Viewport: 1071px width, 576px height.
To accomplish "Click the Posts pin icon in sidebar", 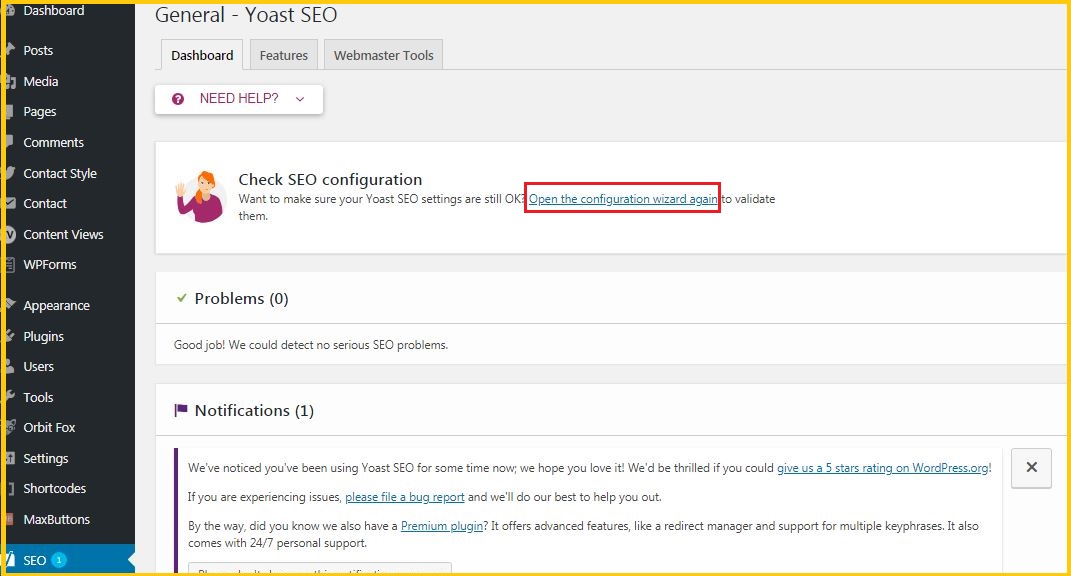I will (x=10, y=50).
